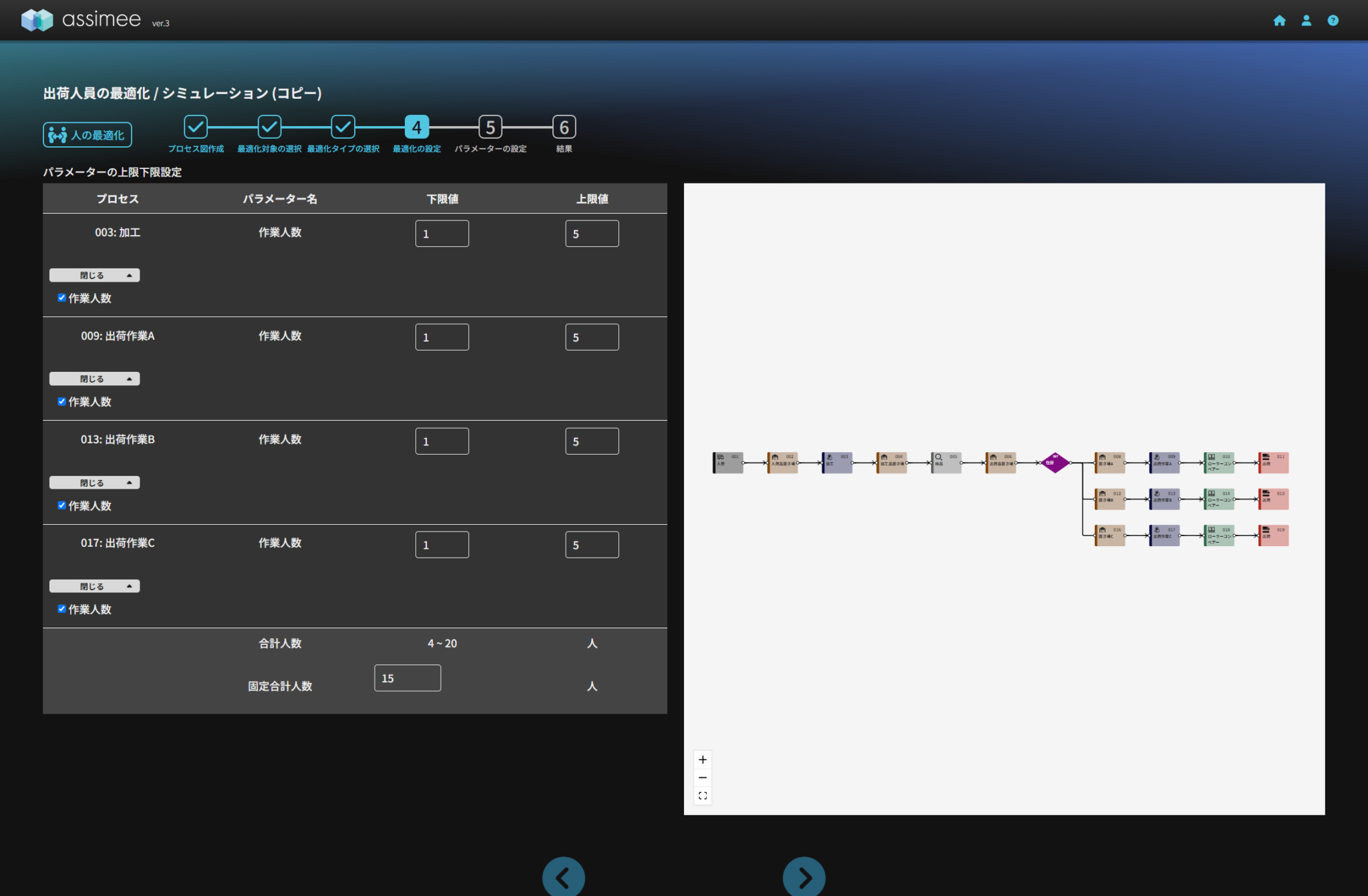Fit diagram to view icon
Viewport: 1368px width, 896px height.
coord(702,796)
